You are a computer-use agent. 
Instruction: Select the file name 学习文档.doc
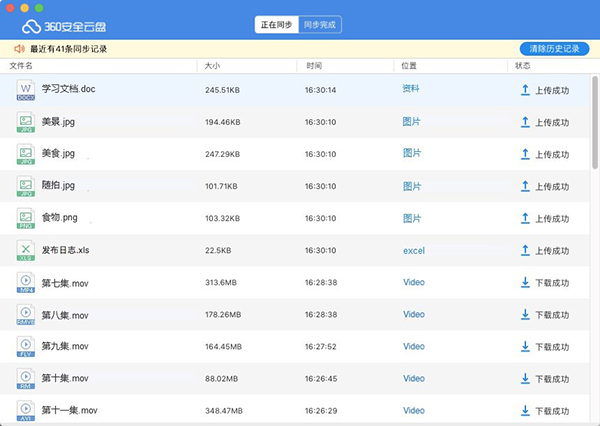[x=68, y=89]
